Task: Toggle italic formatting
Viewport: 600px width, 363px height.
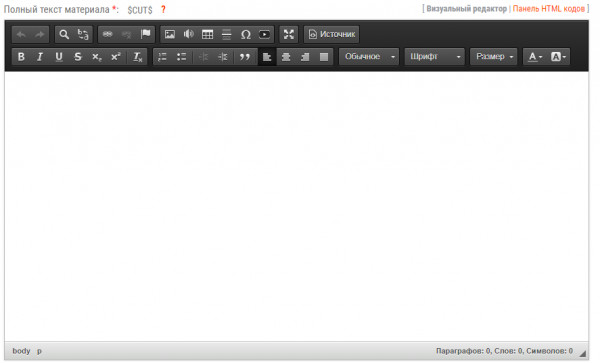Action: coord(40,57)
